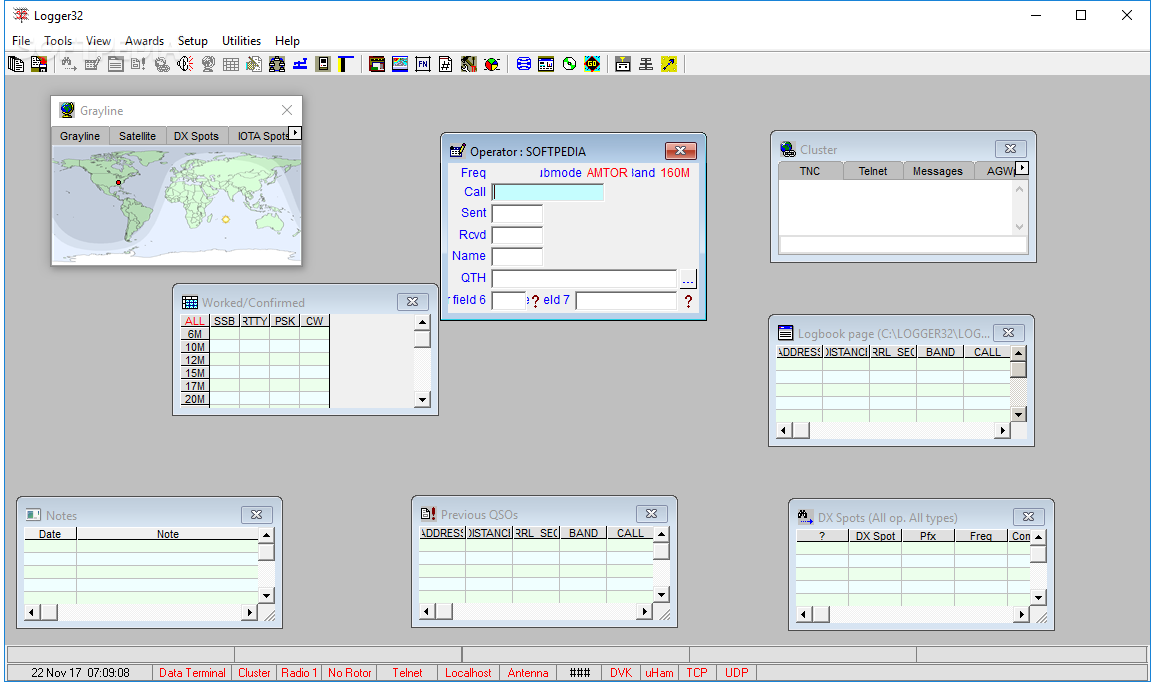
Task: Open the Setup menu
Action: pyautogui.click(x=192, y=41)
